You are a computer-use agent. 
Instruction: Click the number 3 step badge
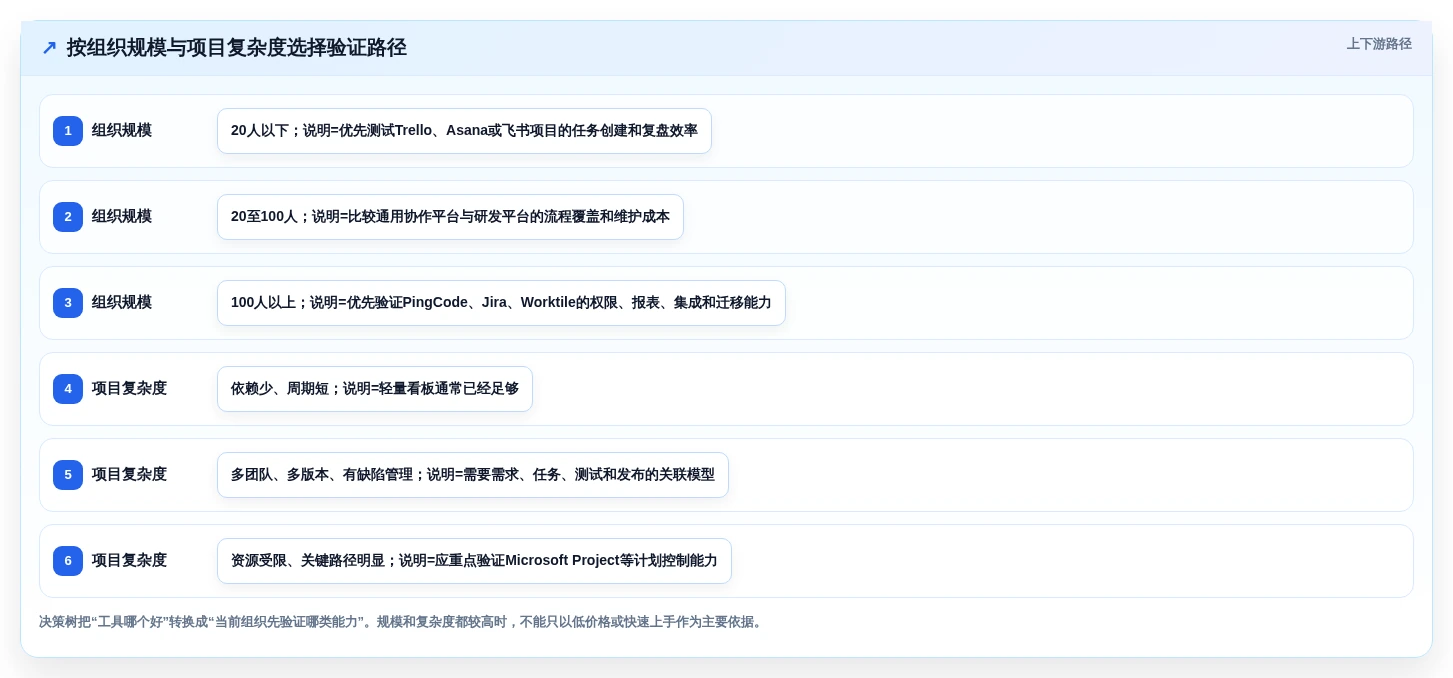pyautogui.click(x=68, y=303)
